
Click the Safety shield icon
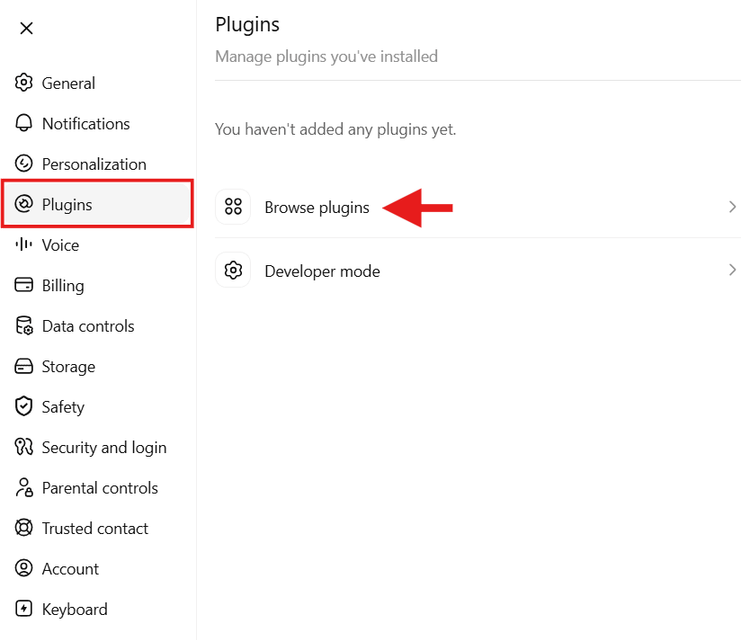[23, 407]
